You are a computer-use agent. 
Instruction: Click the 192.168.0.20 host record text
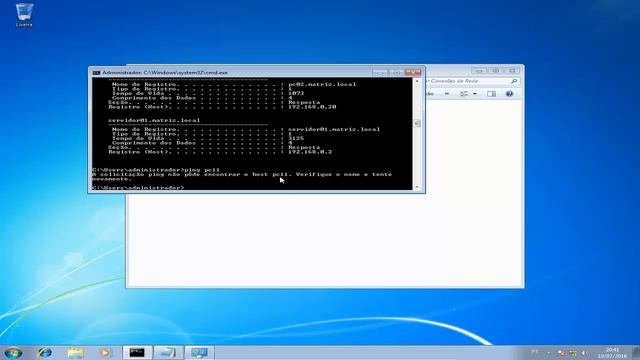click(312, 107)
